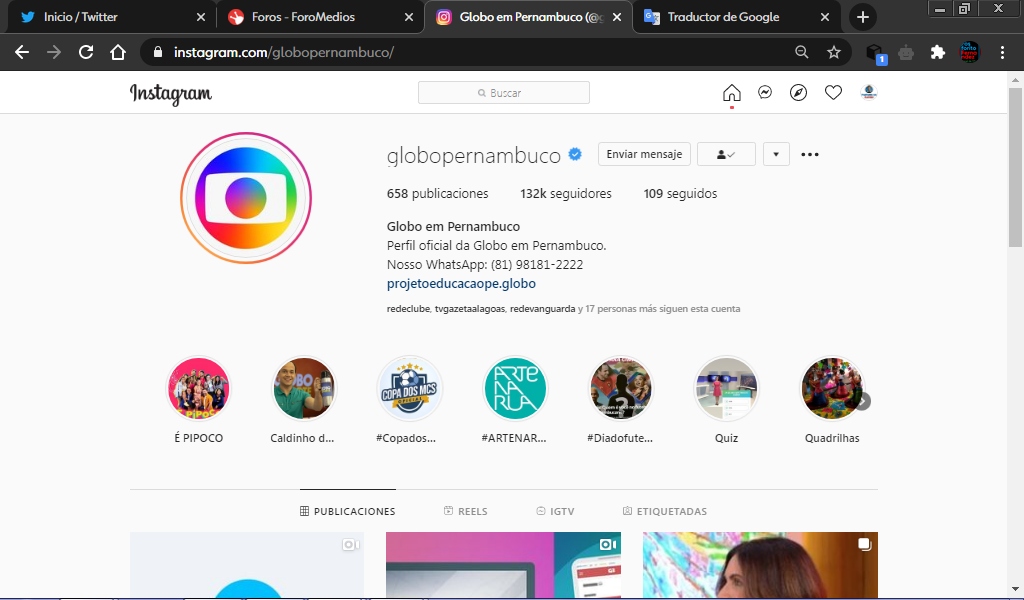Switch to Traductor de Google browser tab

click(735, 17)
